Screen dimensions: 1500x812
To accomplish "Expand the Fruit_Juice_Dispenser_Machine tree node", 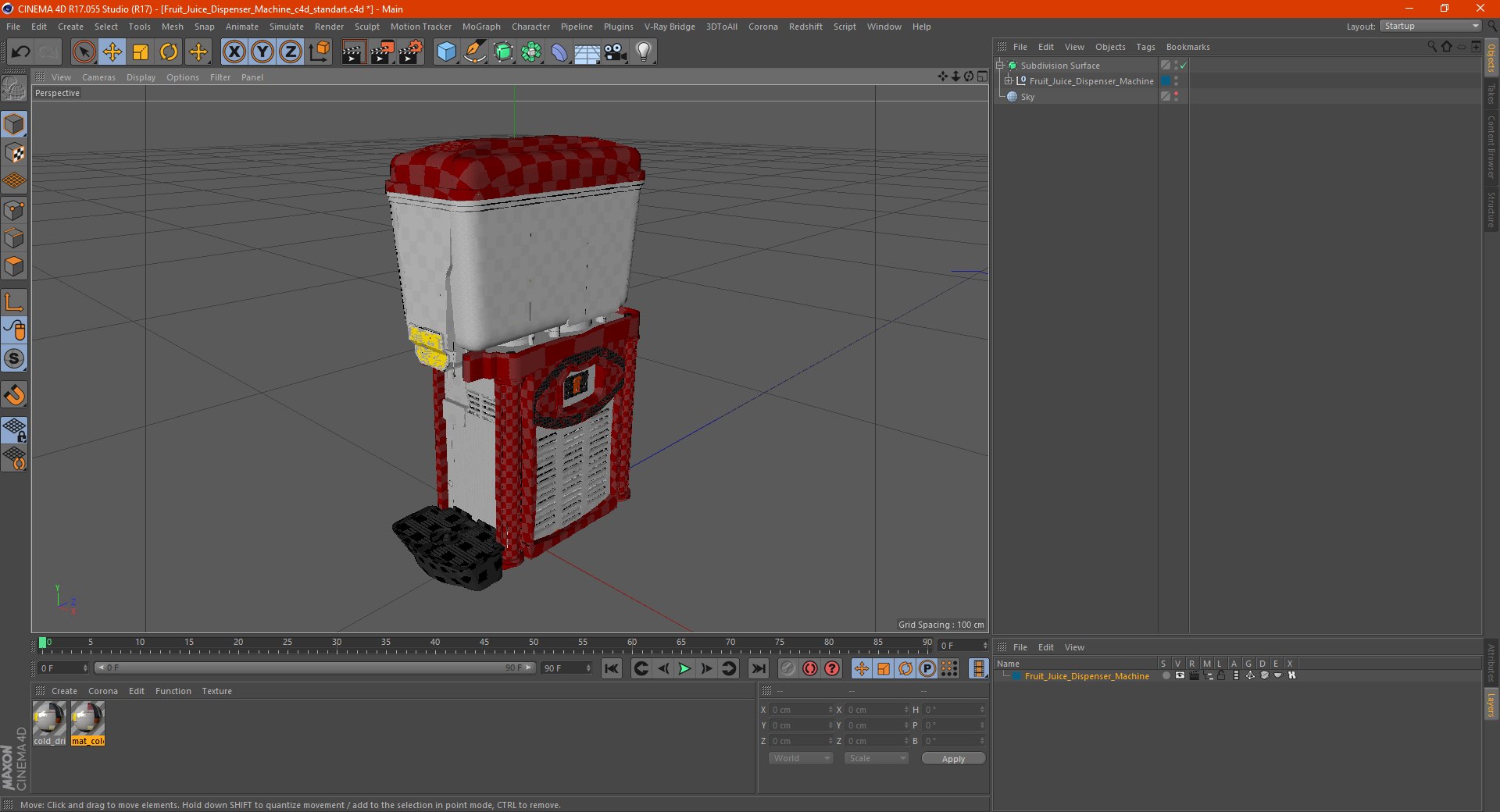I will [1009, 81].
